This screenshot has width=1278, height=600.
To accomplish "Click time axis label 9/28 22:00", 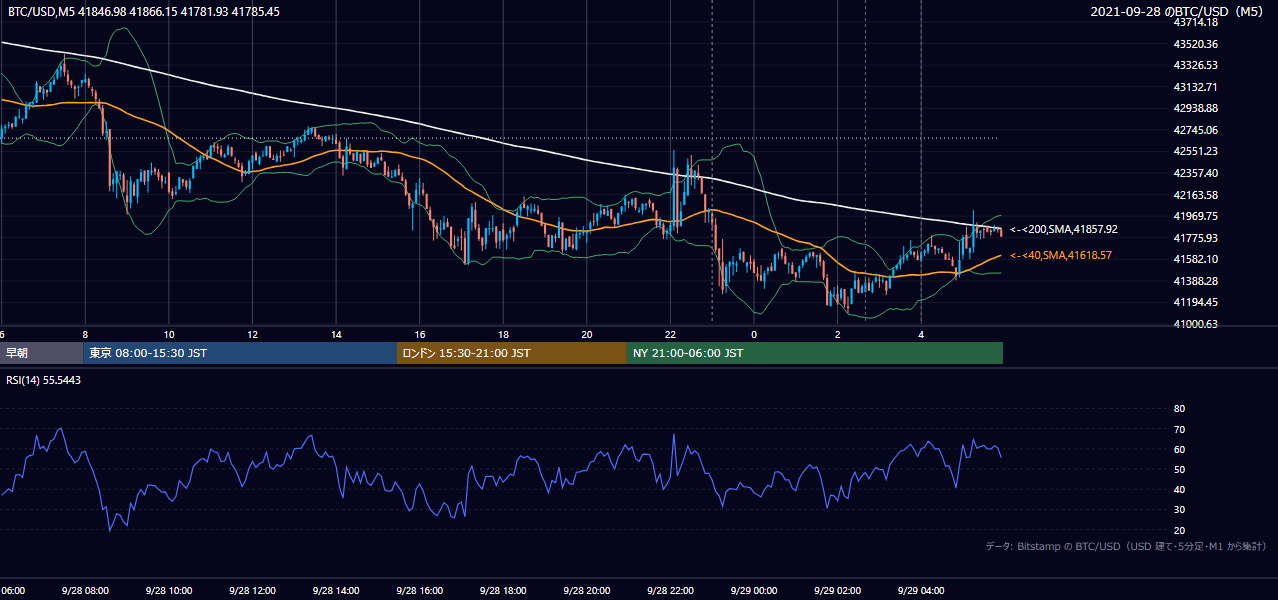I will coord(670,590).
